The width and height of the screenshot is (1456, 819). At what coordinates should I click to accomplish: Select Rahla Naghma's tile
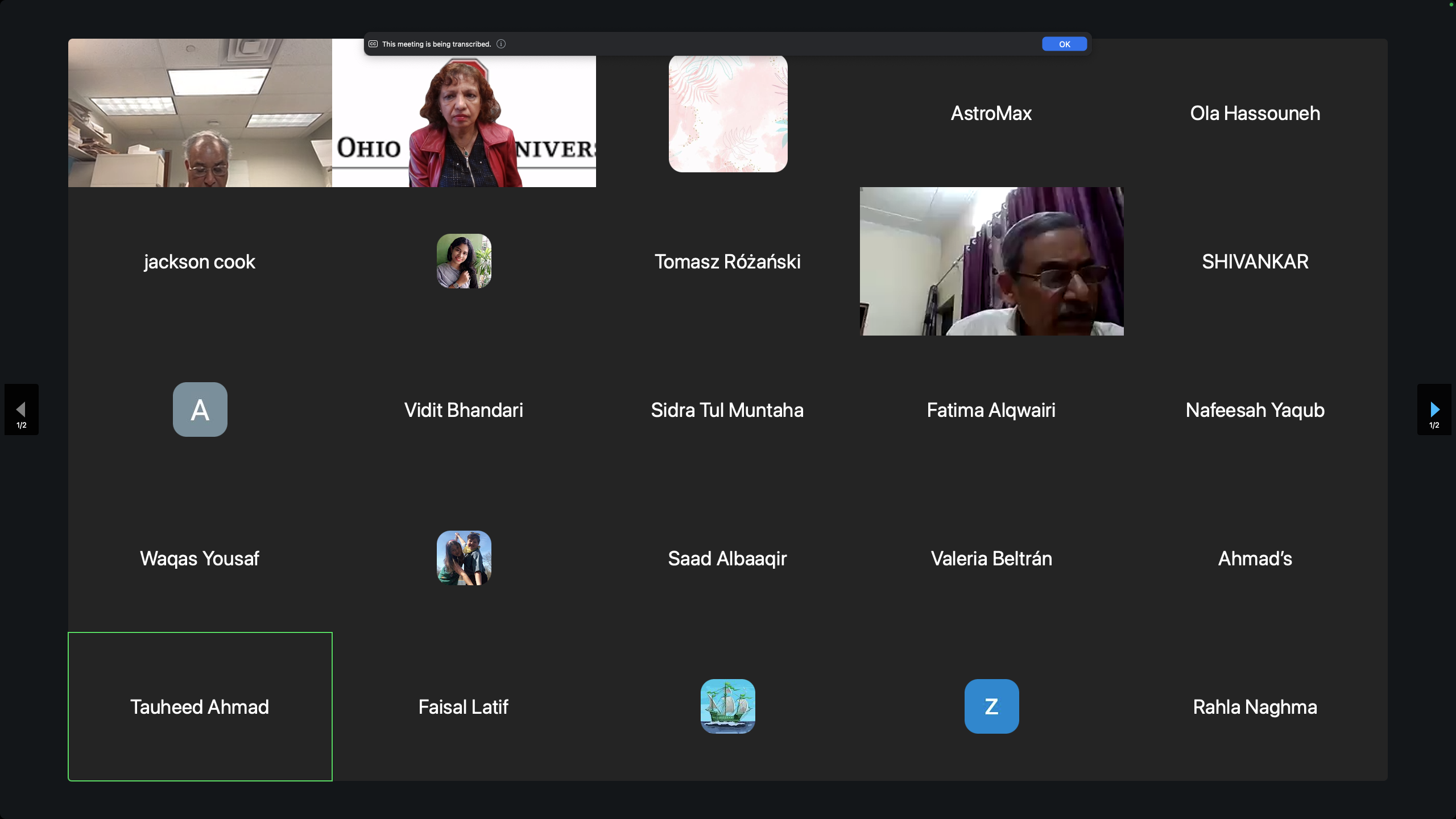pyautogui.click(x=1255, y=706)
